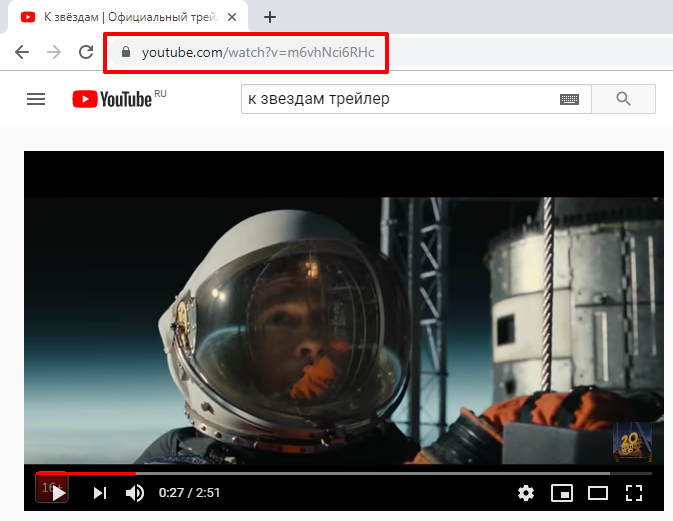673x521 pixels.
Task: Skip to next video
Action: [100, 493]
